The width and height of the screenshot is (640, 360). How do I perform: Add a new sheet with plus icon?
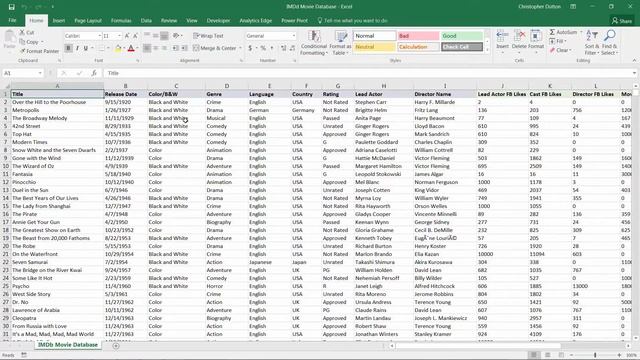point(116,346)
